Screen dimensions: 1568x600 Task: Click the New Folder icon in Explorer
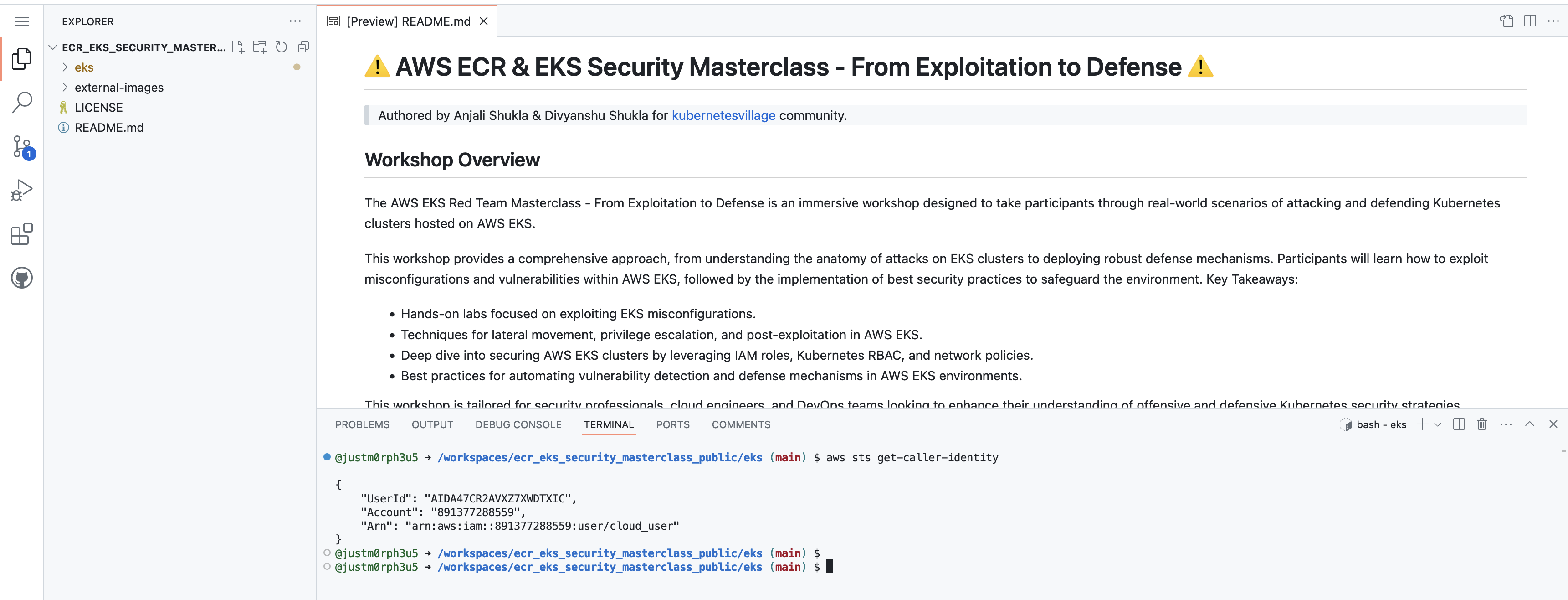click(x=260, y=47)
